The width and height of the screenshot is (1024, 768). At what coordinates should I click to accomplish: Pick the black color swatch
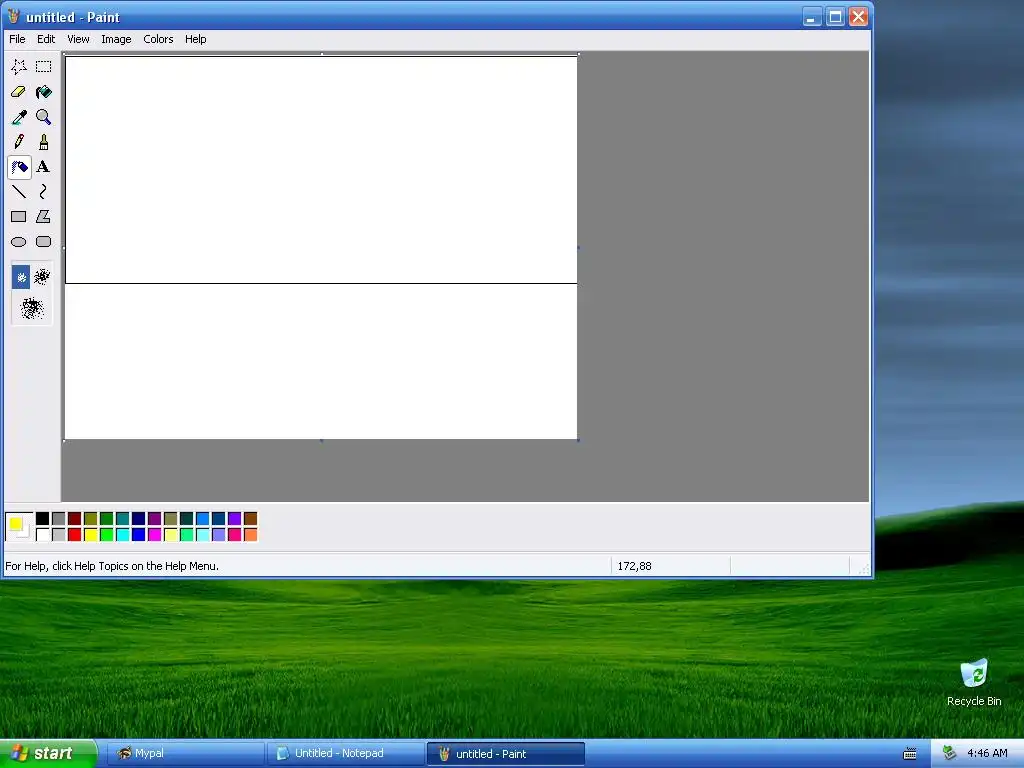42,519
